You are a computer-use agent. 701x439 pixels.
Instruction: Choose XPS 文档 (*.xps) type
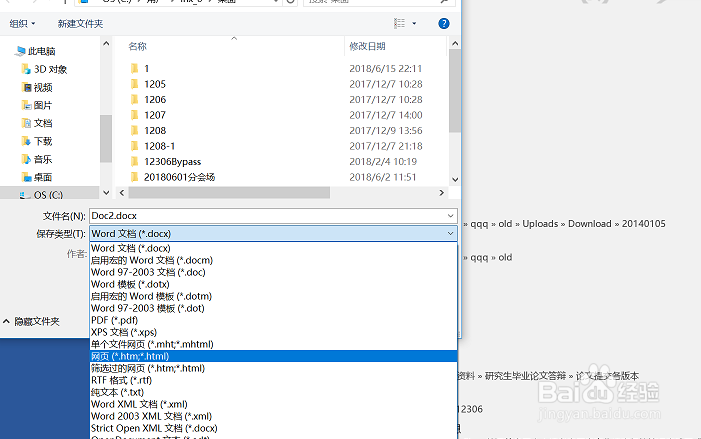273,333
